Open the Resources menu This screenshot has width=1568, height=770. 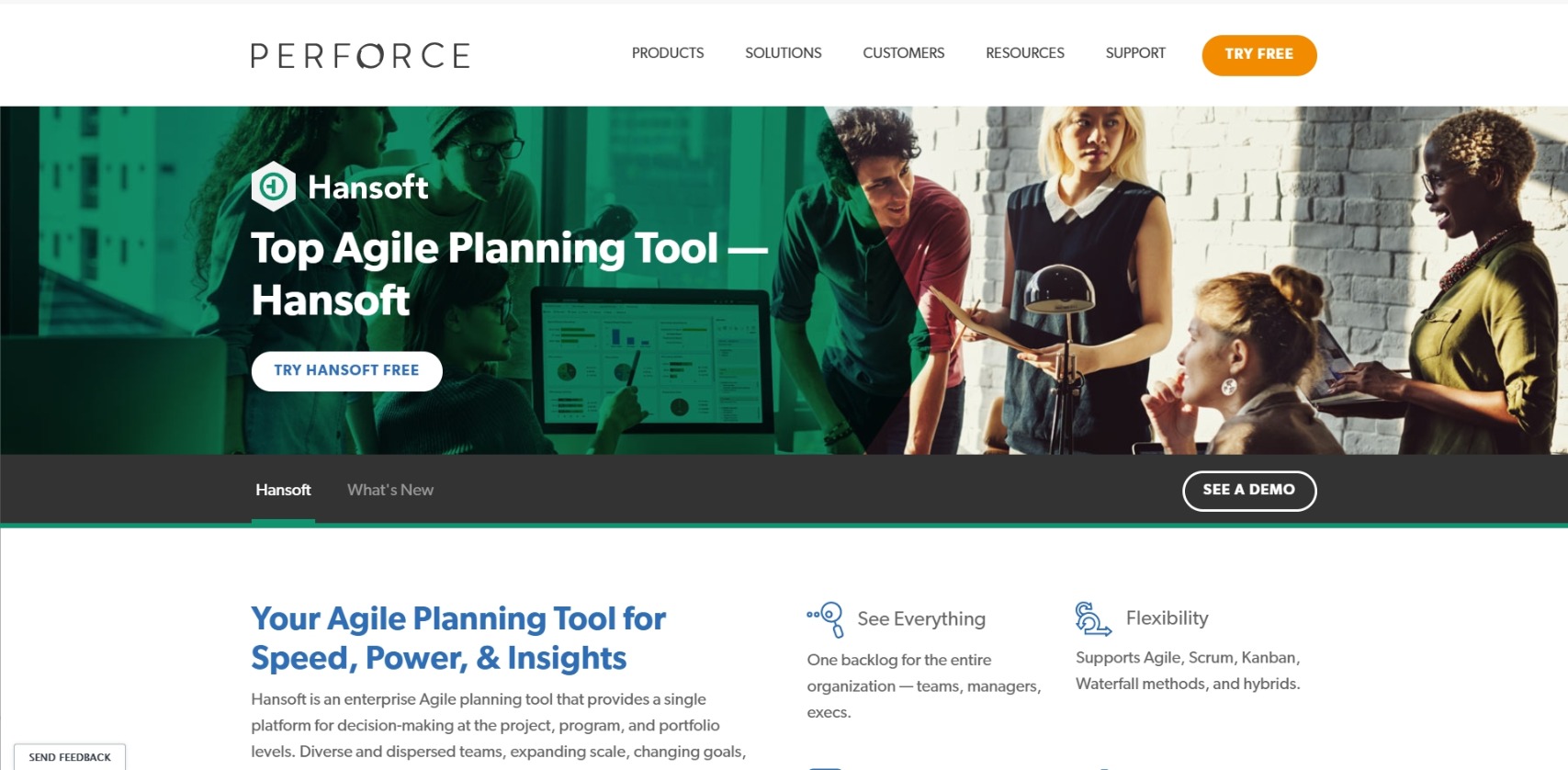(x=1025, y=53)
